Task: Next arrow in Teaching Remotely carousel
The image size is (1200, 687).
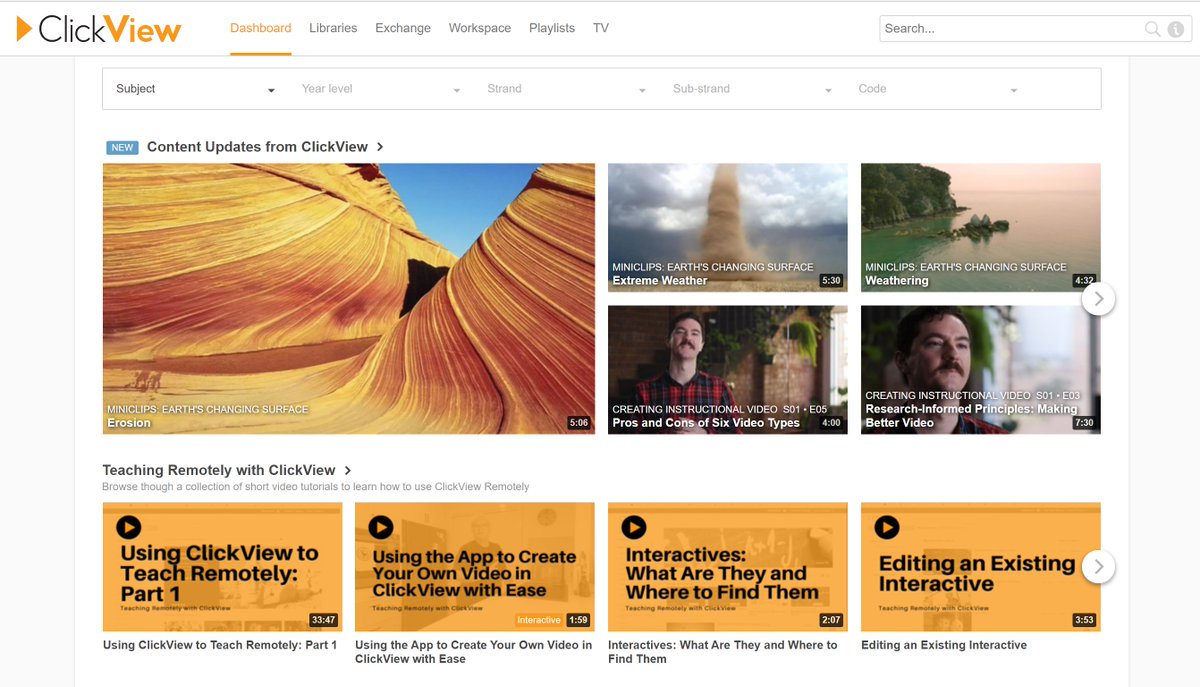Action: [1098, 567]
